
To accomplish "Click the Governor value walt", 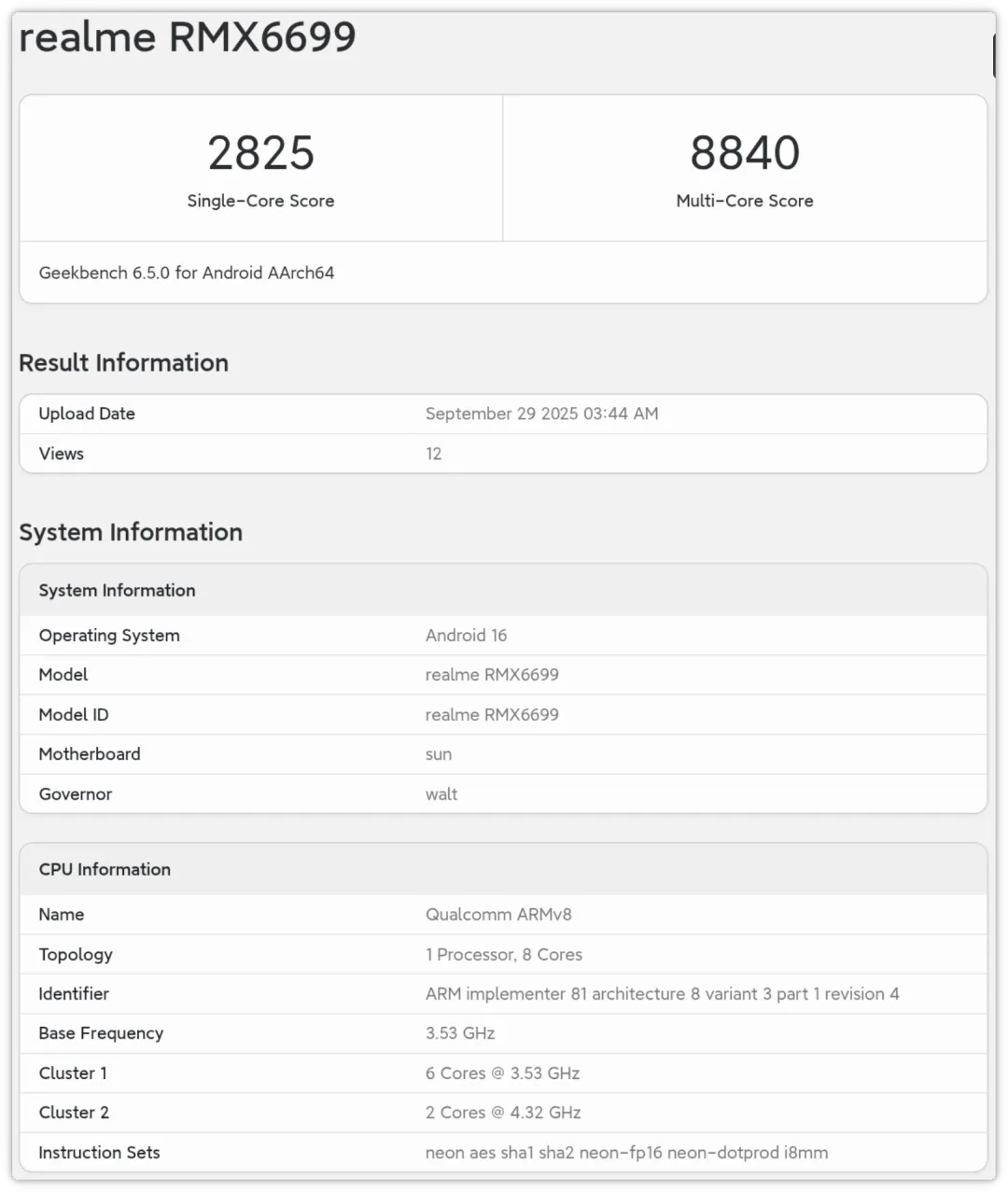I will point(441,794).
